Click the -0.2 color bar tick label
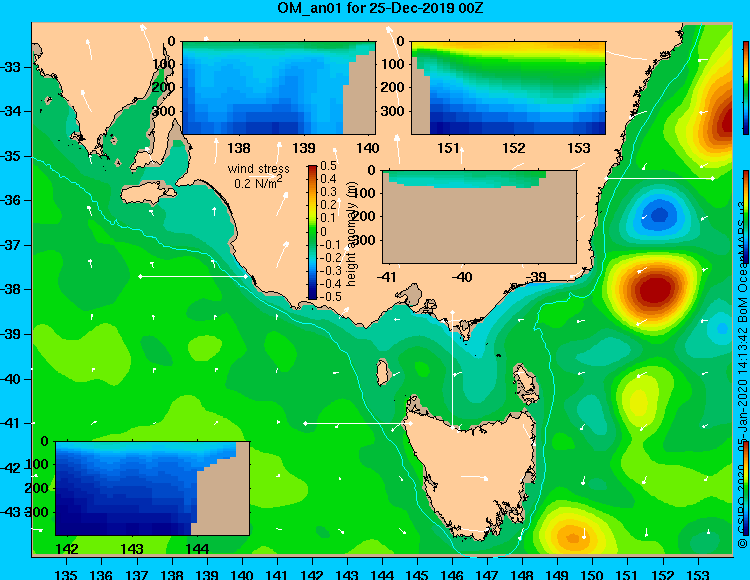The width and height of the screenshot is (750, 580). [x=329, y=258]
